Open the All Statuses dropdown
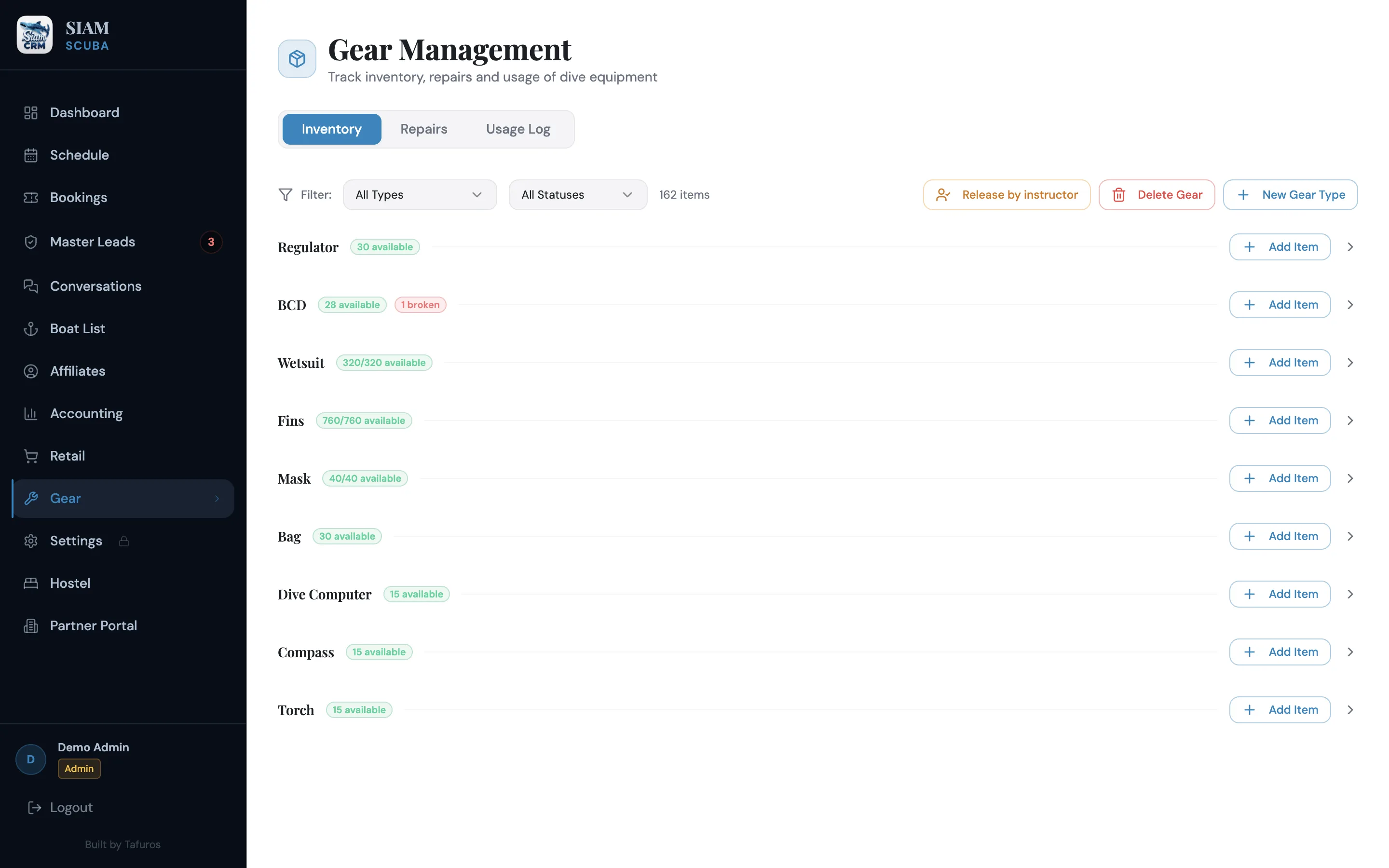 [577, 195]
